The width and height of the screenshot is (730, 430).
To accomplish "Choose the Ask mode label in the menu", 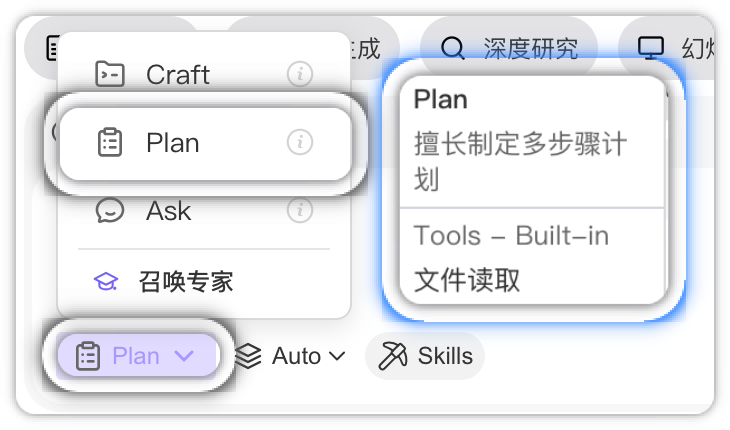I will coord(168,211).
